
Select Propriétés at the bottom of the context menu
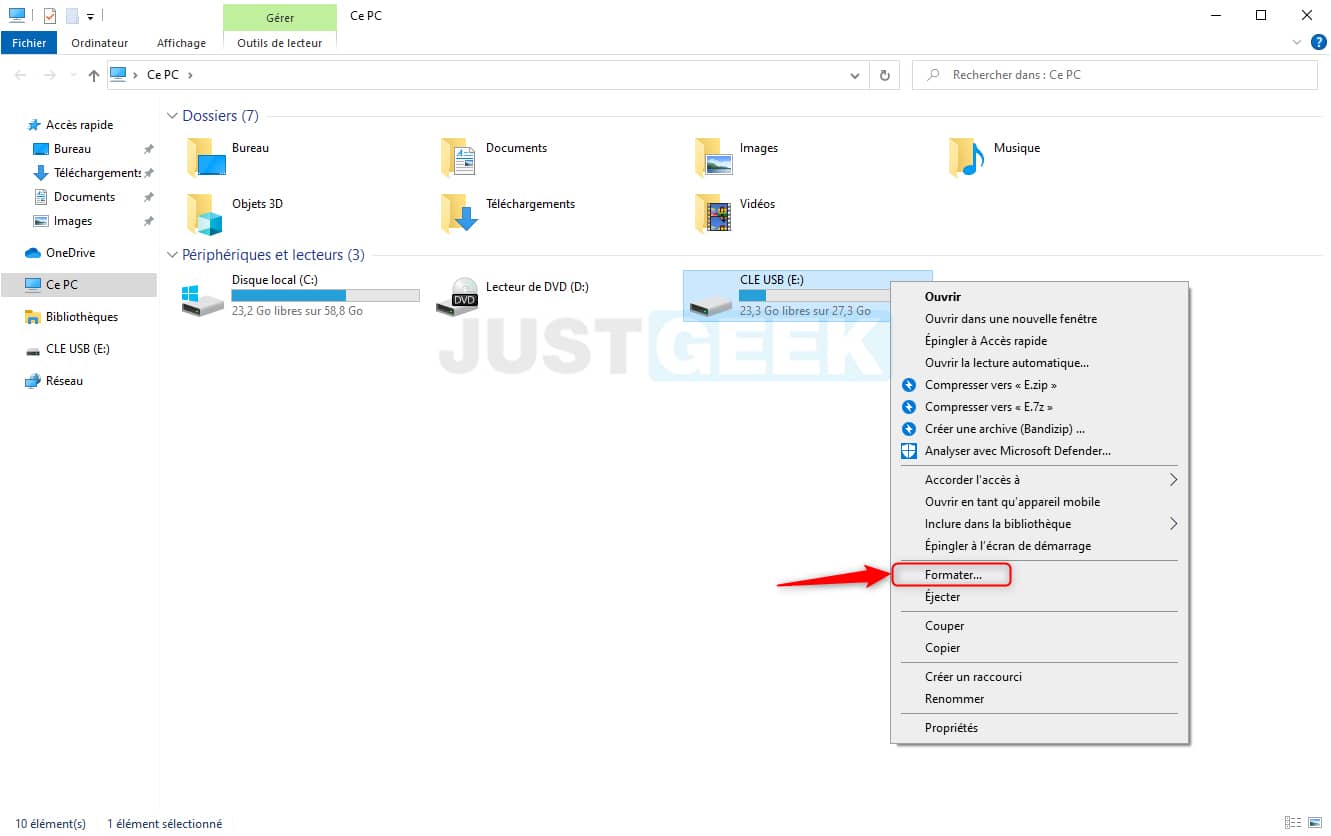(x=951, y=727)
